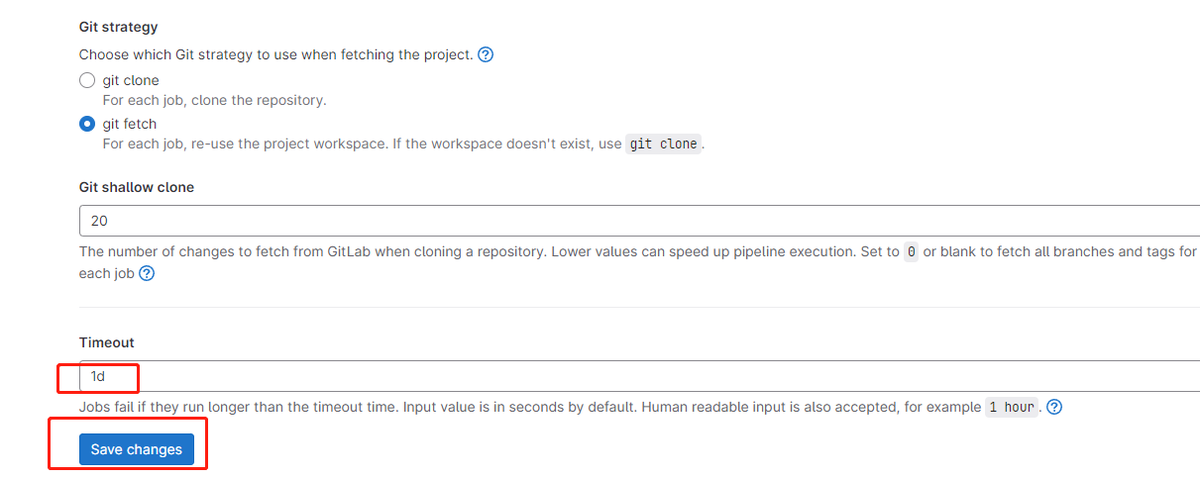The width and height of the screenshot is (1200, 479).
Task: Click the "git fetch" option label
Action: 130,124
